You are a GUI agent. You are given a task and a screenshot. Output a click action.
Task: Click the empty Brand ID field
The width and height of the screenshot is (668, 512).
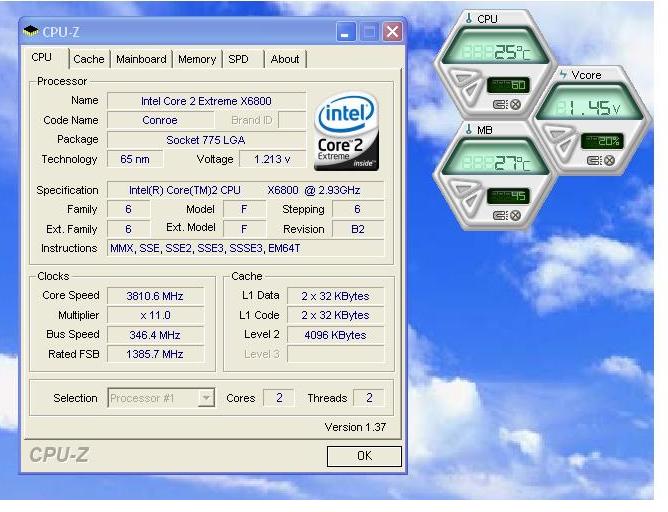coord(292,120)
